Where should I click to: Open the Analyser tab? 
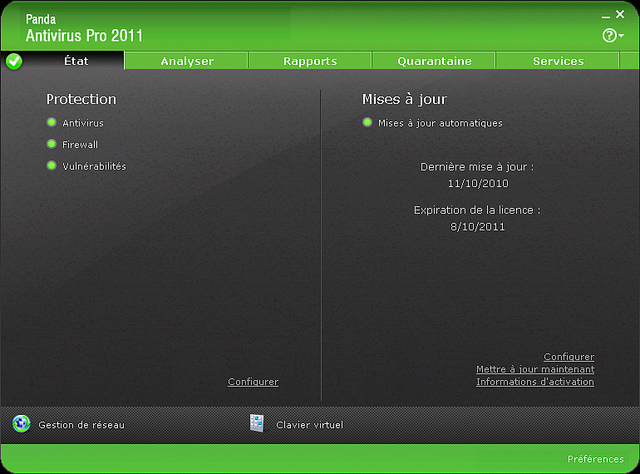(x=187, y=61)
